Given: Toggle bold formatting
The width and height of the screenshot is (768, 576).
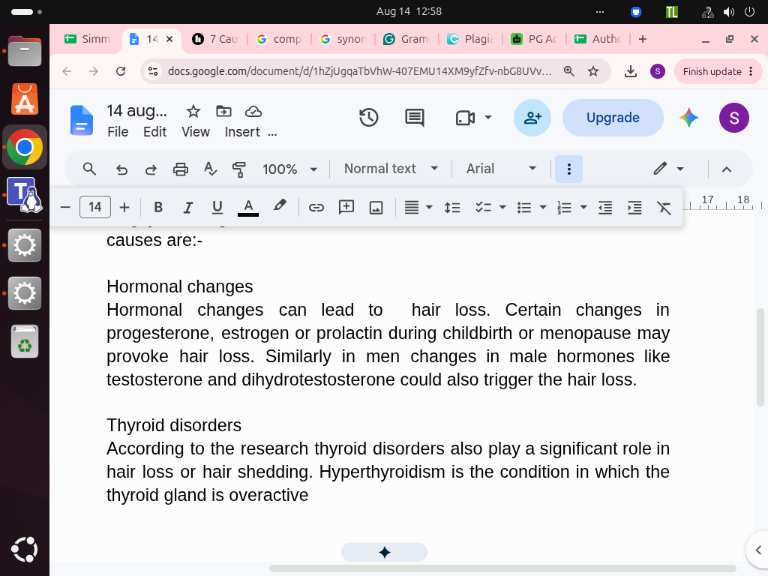Looking at the screenshot, I should point(158,208).
